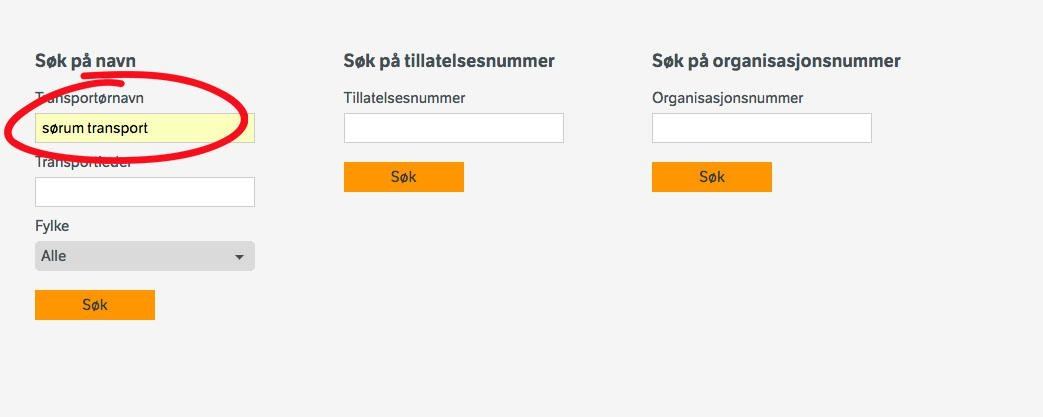1043x417 pixels.
Task: Click the 'Søk på navn' heading
Action: (x=85, y=61)
